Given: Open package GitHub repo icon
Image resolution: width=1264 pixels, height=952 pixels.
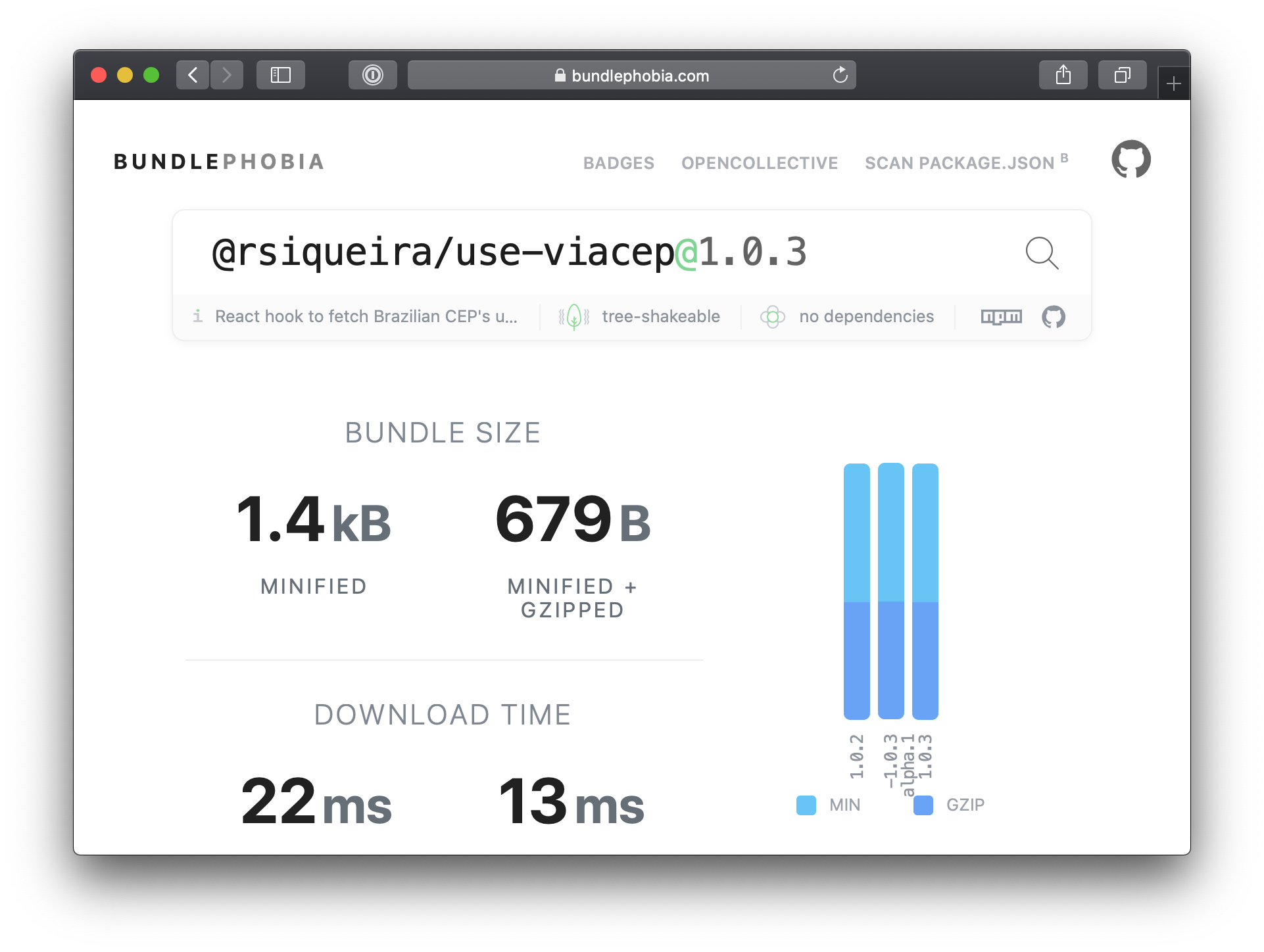Looking at the screenshot, I should 1054,317.
